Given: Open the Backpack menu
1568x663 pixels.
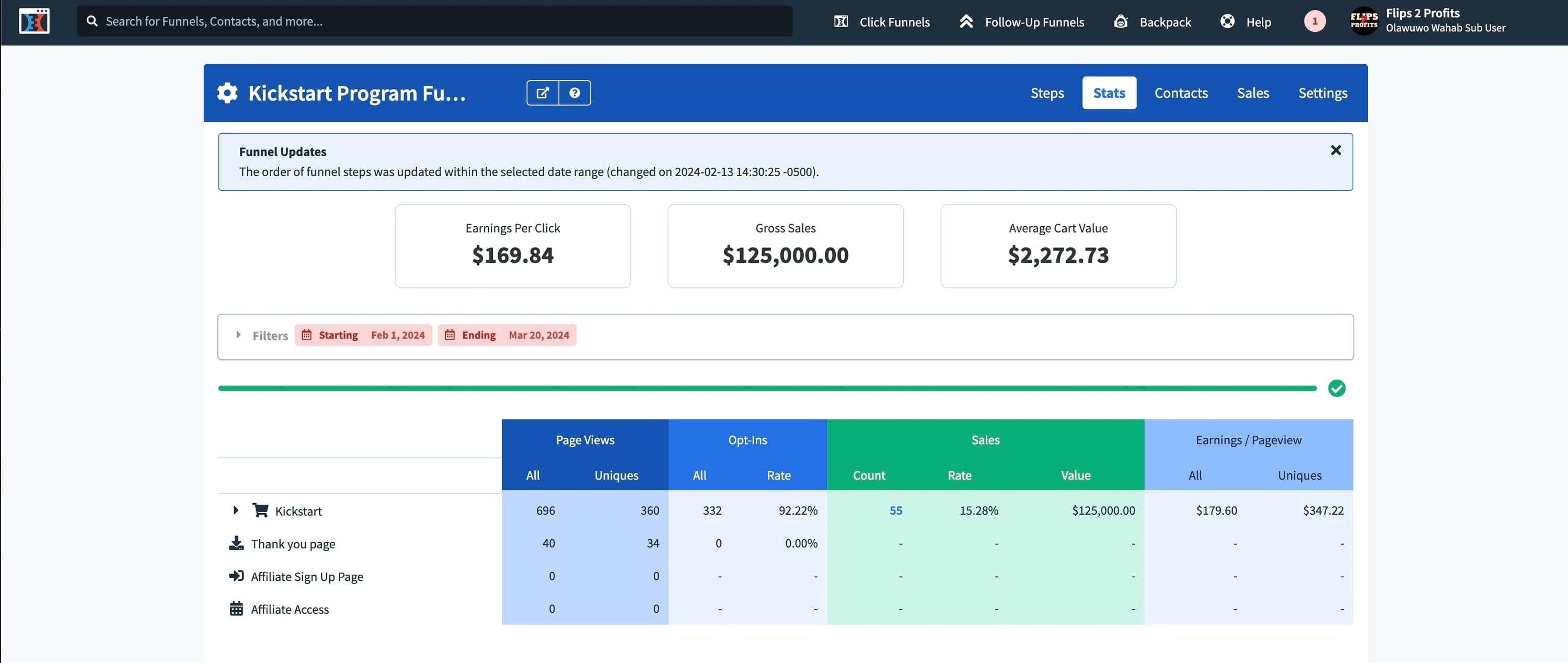Looking at the screenshot, I should [1152, 22].
